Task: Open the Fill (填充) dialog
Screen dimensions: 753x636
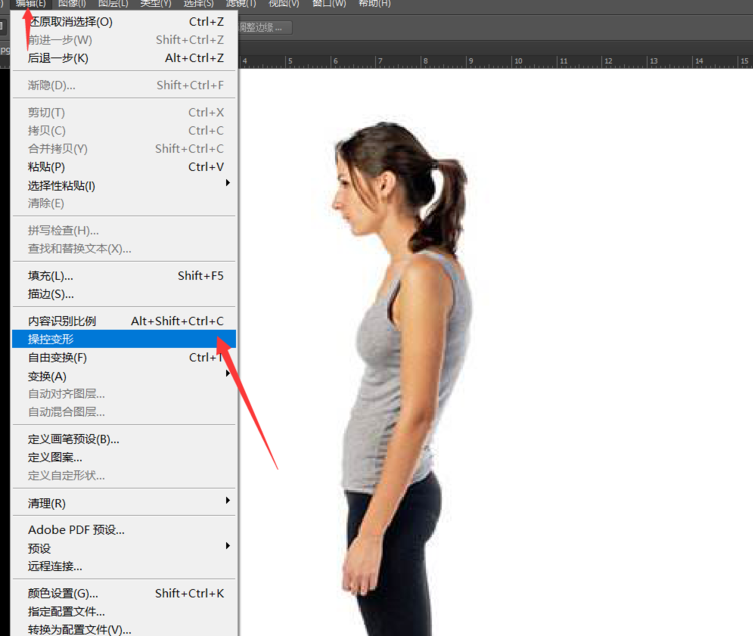Action: 50,275
